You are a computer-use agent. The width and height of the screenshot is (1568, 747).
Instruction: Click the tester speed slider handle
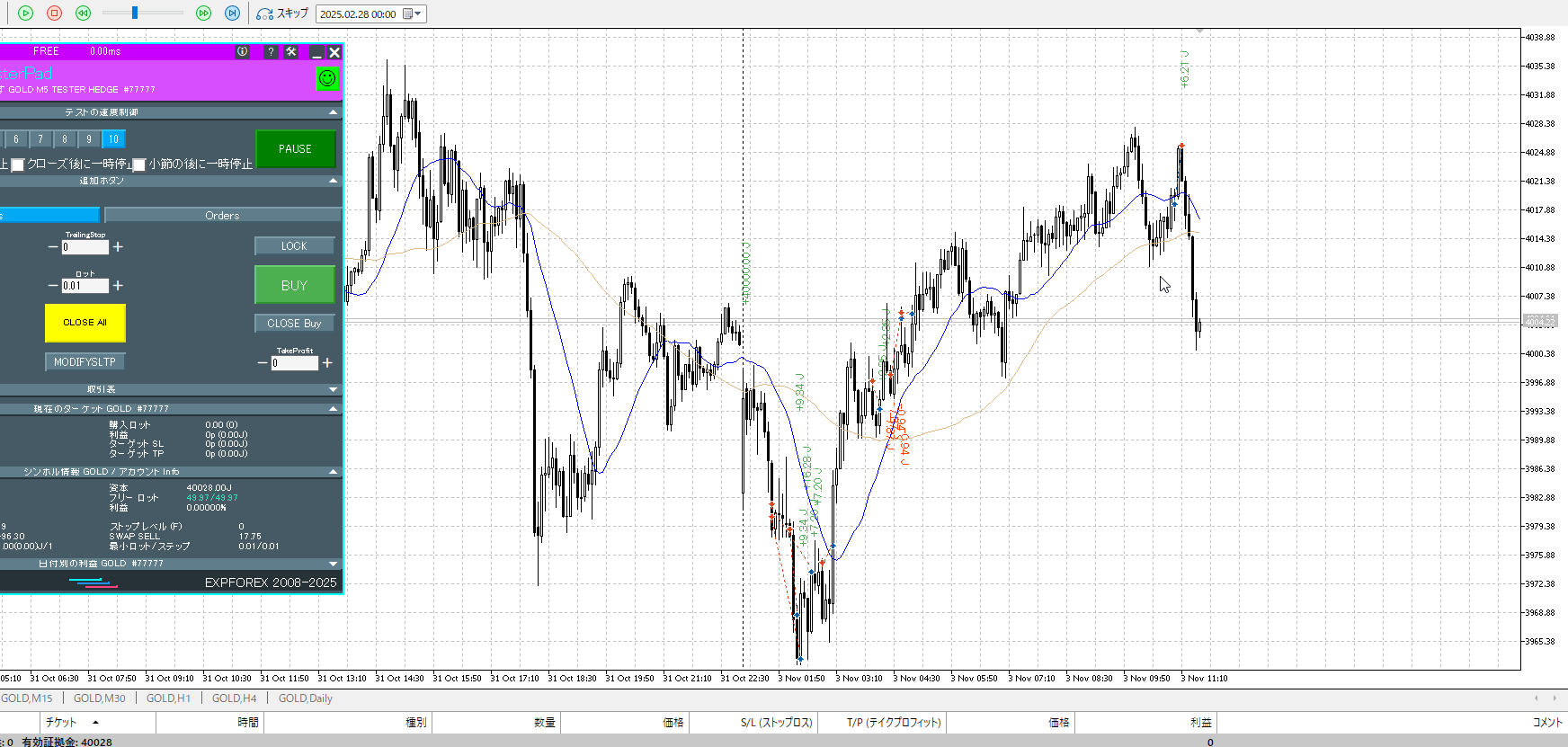pyautogui.click(x=135, y=13)
